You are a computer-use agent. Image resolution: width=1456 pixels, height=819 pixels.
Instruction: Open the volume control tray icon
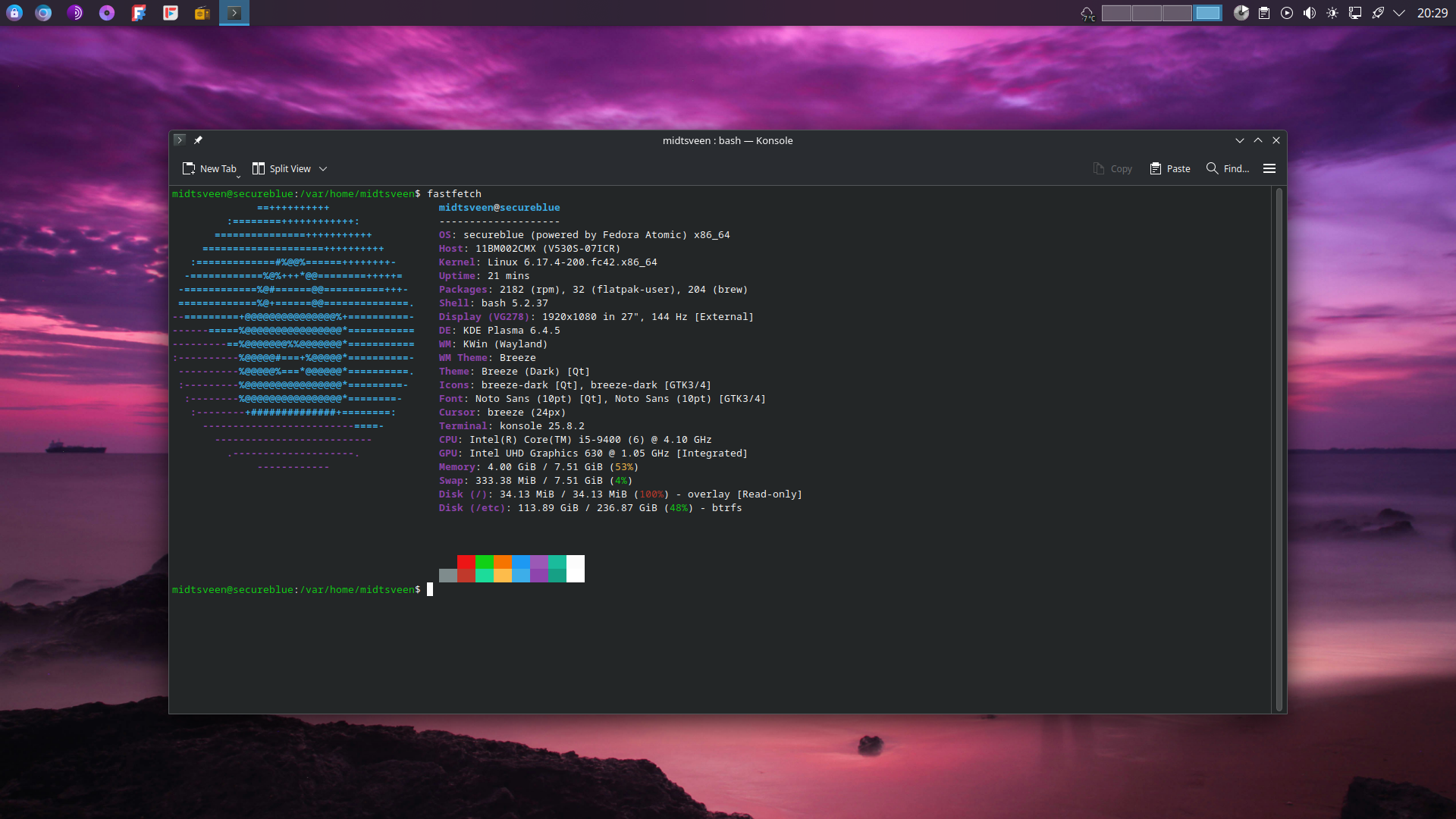[1310, 13]
